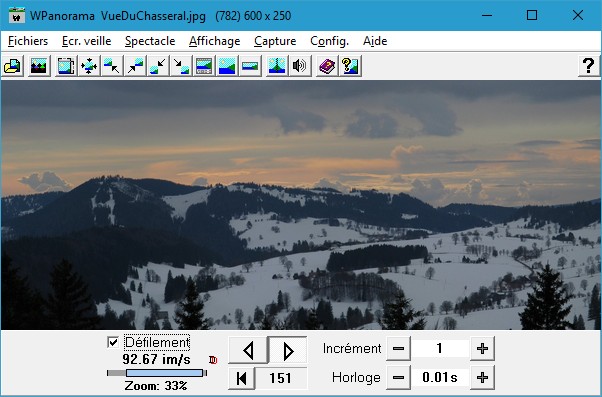Click the Zoom position slider bar
Screen dimensions: 602x397
[x=157, y=373]
